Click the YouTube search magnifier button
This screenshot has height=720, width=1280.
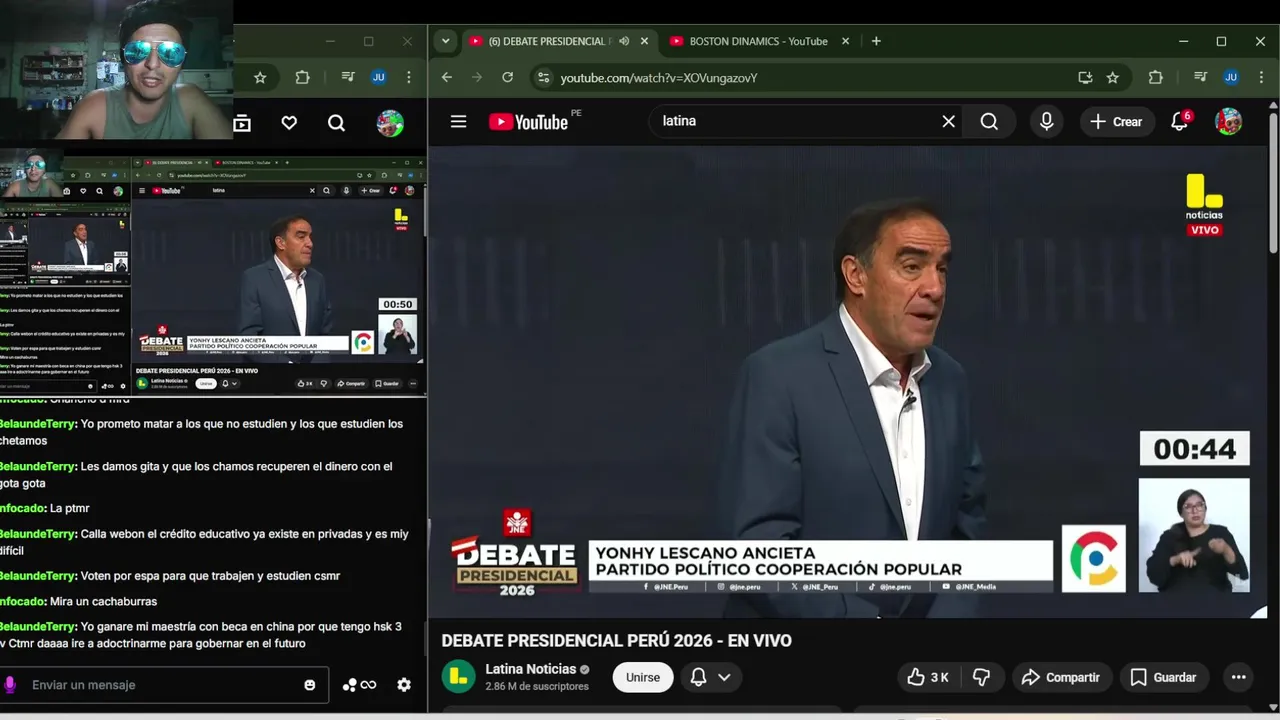coord(989,121)
